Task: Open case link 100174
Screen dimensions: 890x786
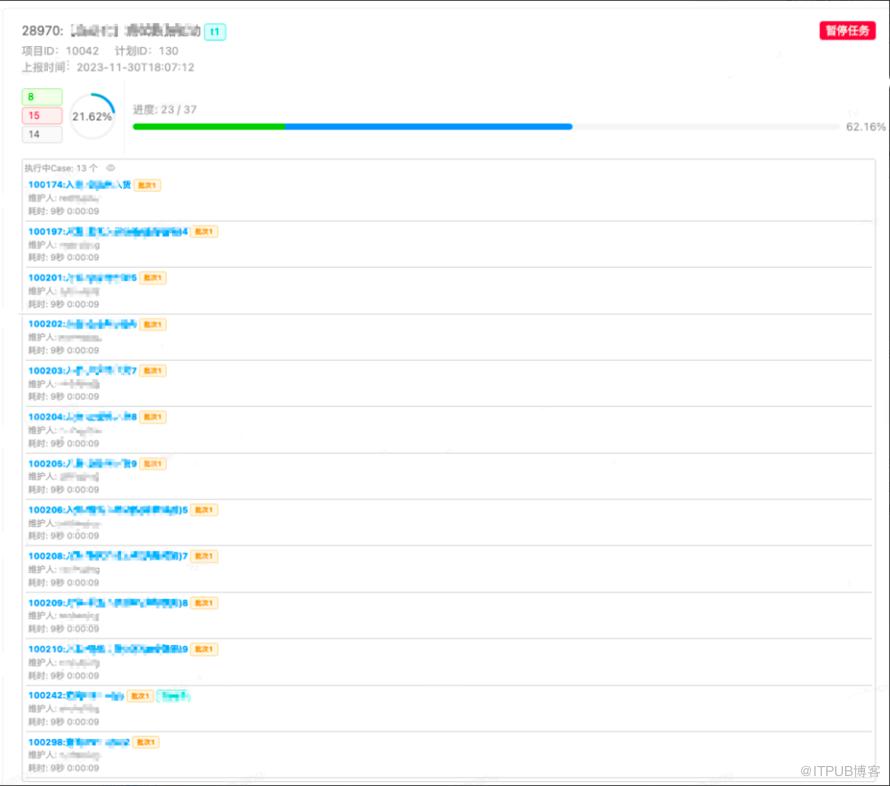Action: coord(79,184)
